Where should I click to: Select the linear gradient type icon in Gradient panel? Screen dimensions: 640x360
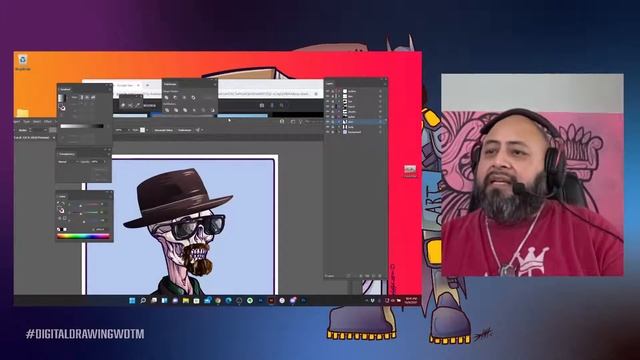82,97
